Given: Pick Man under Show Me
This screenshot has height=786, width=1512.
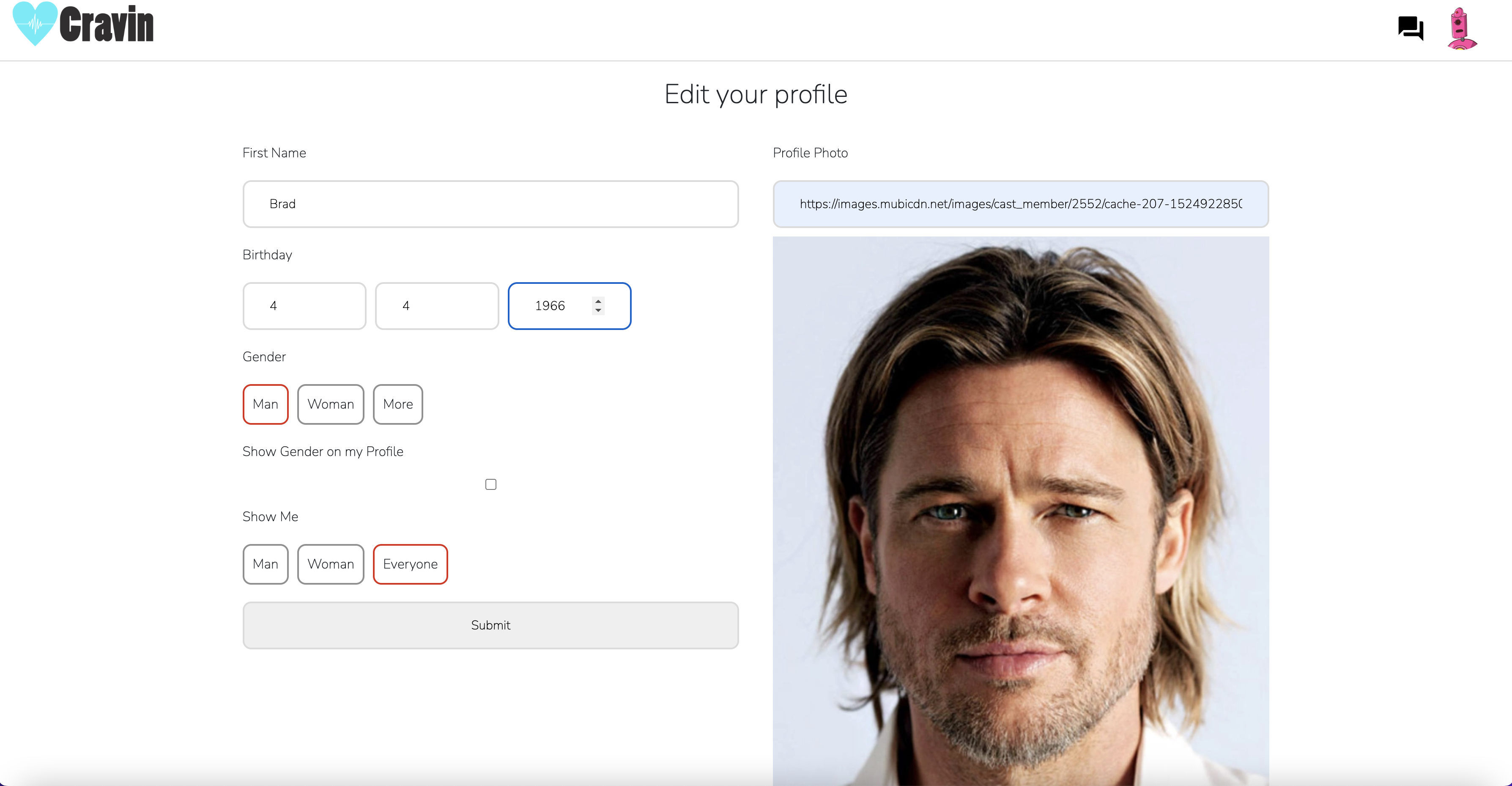Looking at the screenshot, I should (x=265, y=564).
